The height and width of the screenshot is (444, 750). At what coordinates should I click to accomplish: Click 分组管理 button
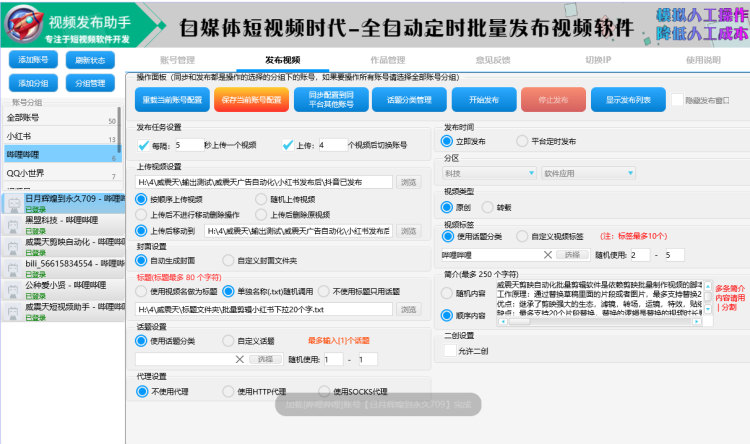point(90,83)
